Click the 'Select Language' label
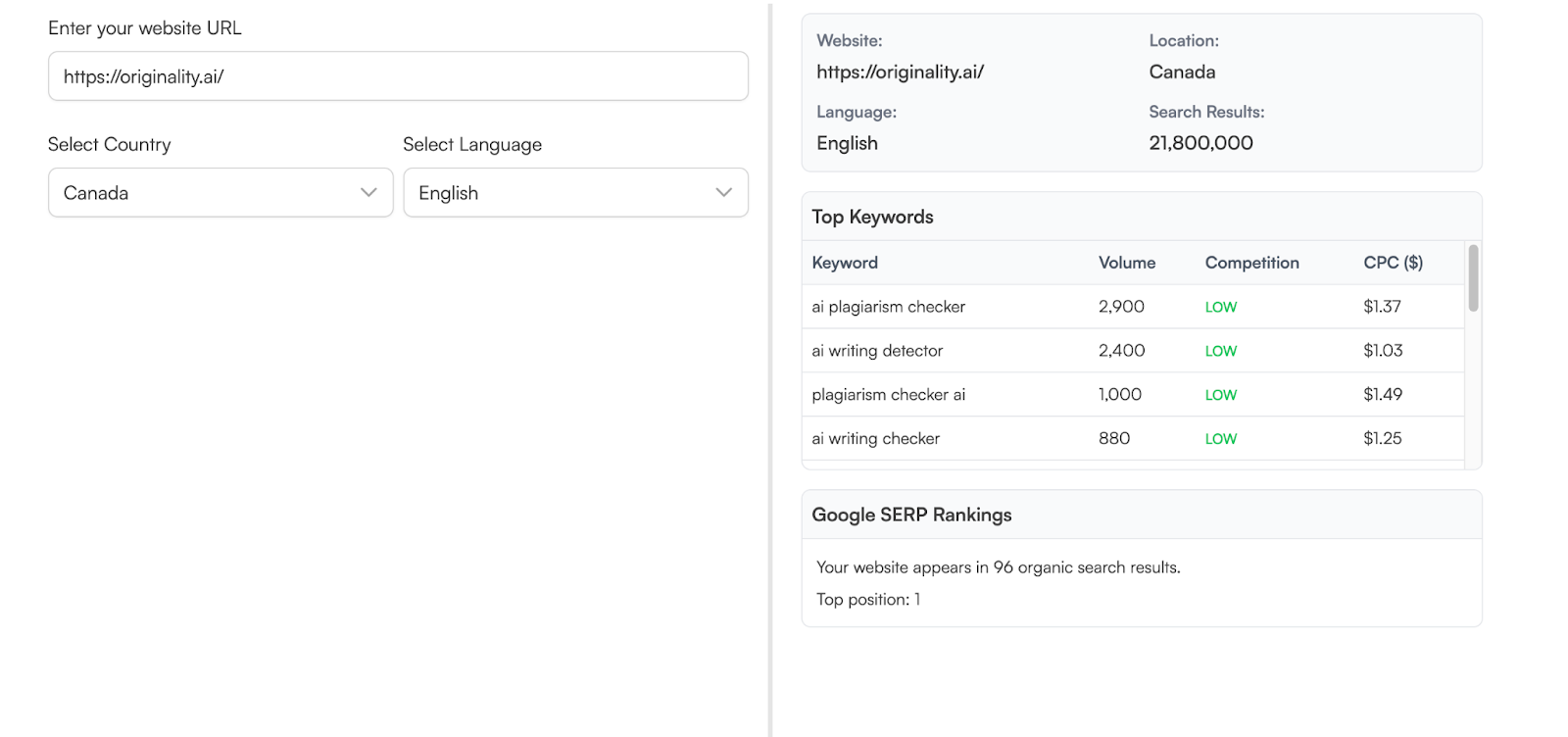Screen dimensions: 1568x737 [472, 145]
